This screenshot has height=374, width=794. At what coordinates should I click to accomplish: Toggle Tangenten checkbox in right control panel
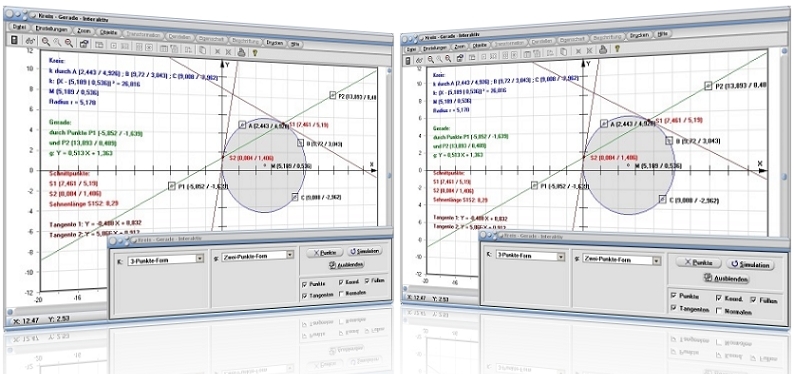(x=673, y=308)
